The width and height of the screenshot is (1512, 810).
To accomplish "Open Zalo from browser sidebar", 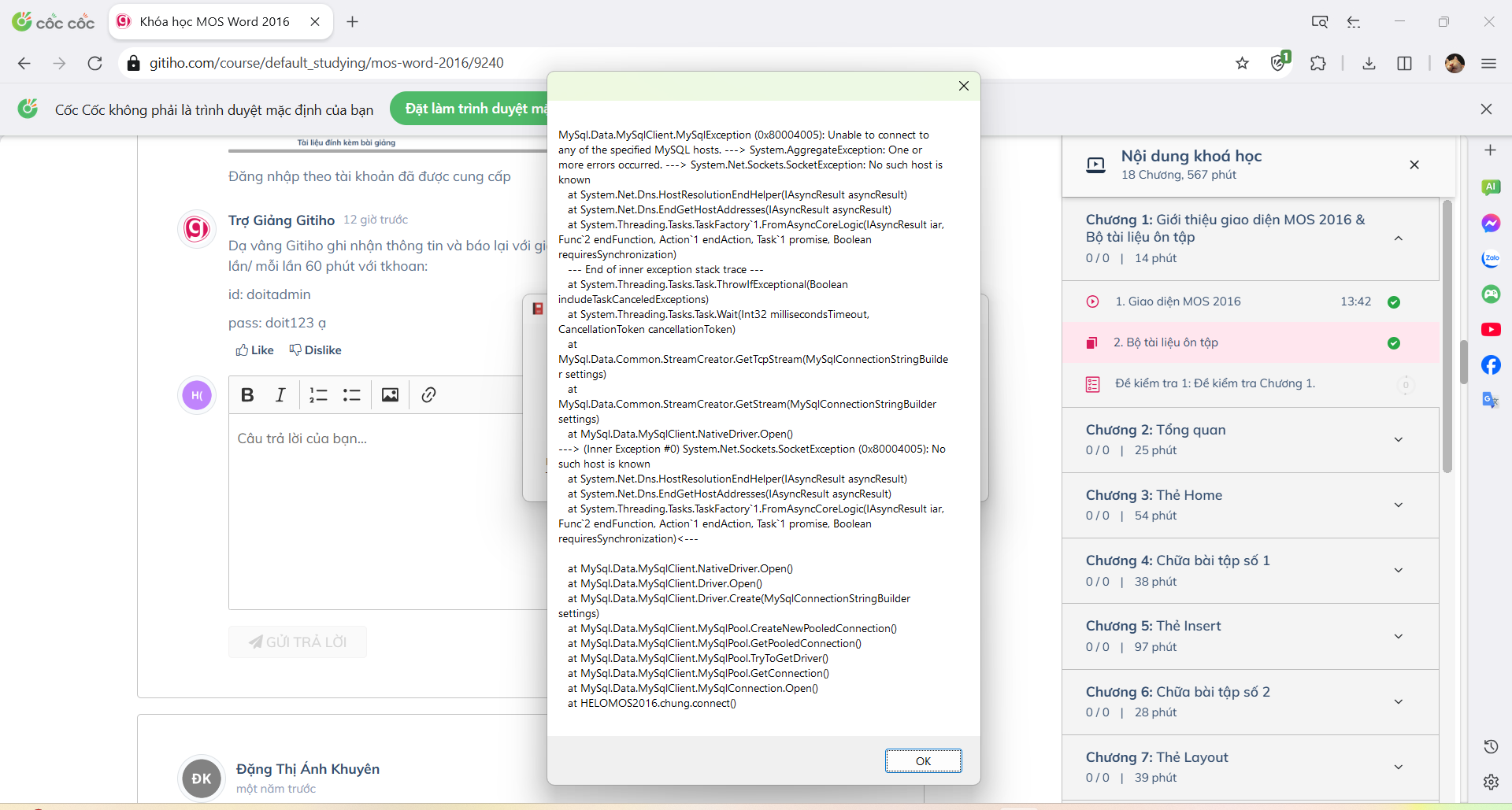I will point(1491,258).
